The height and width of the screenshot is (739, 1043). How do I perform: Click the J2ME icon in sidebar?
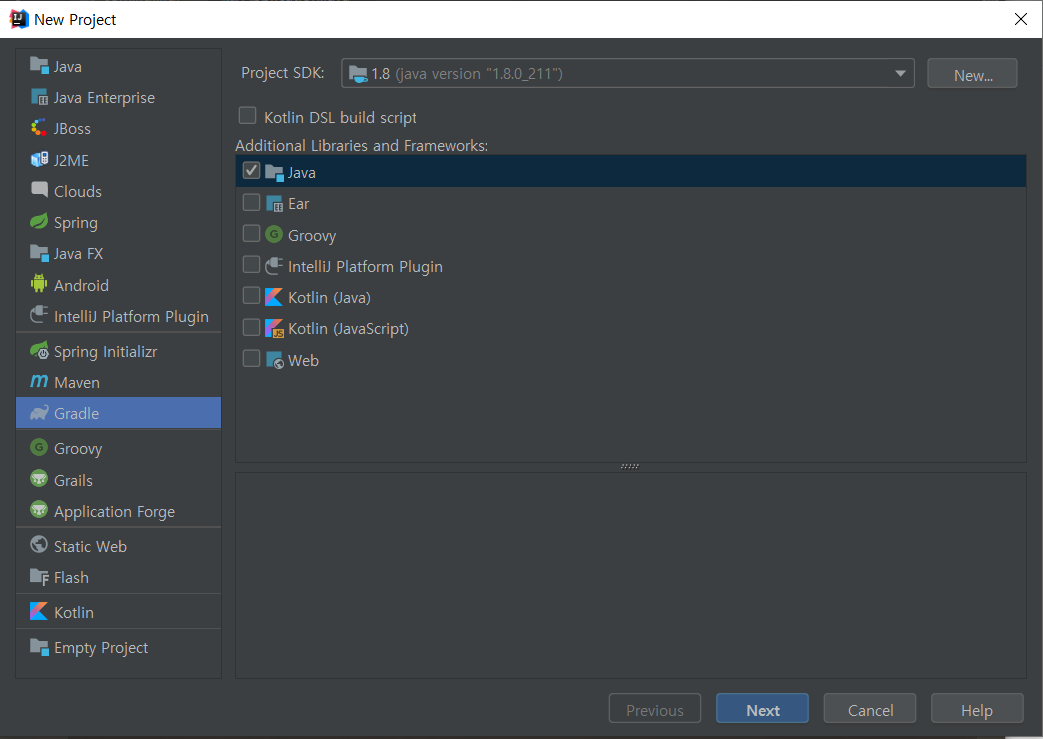[x=39, y=160]
